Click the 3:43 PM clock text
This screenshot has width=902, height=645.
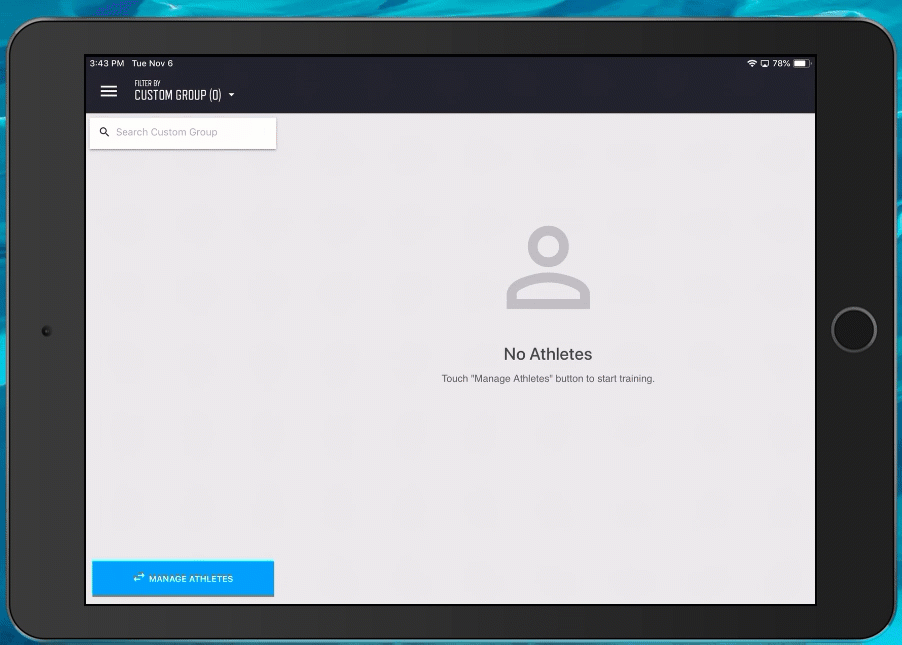pyautogui.click(x=106, y=63)
